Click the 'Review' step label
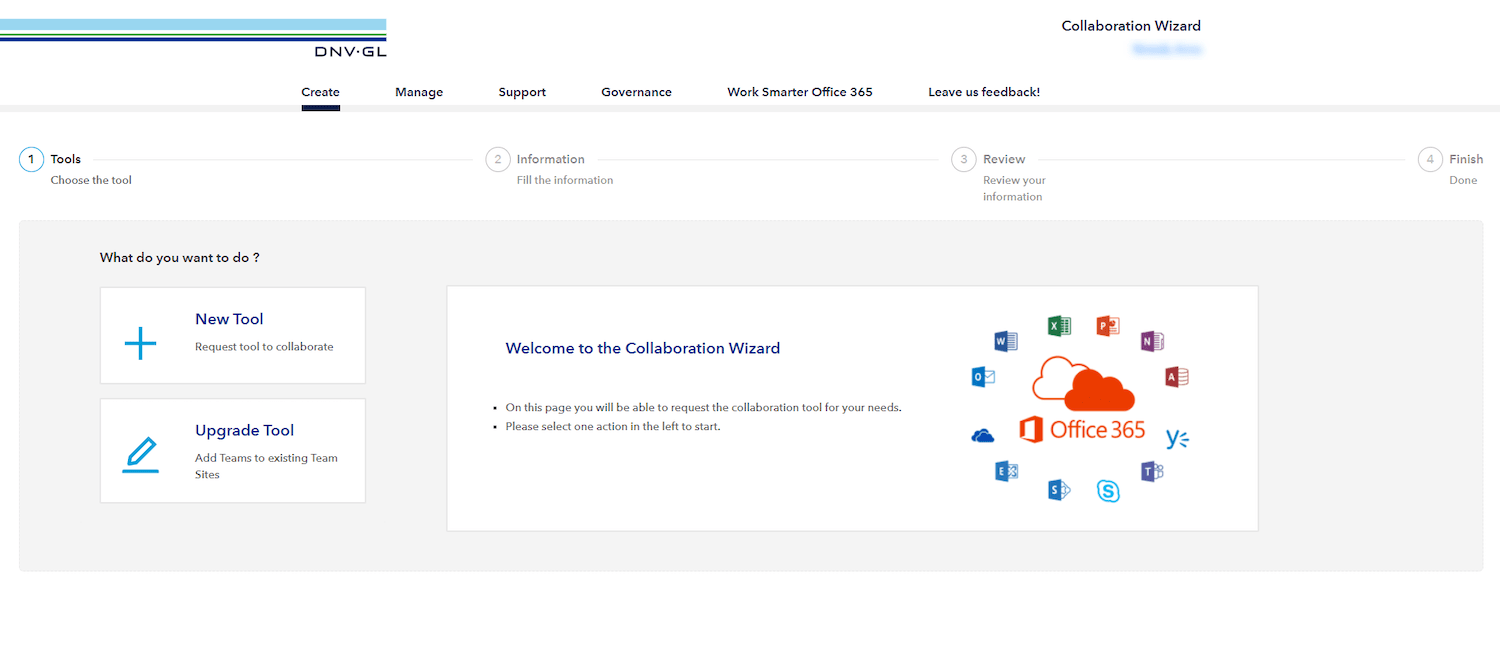1500x667 pixels. (1004, 159)
